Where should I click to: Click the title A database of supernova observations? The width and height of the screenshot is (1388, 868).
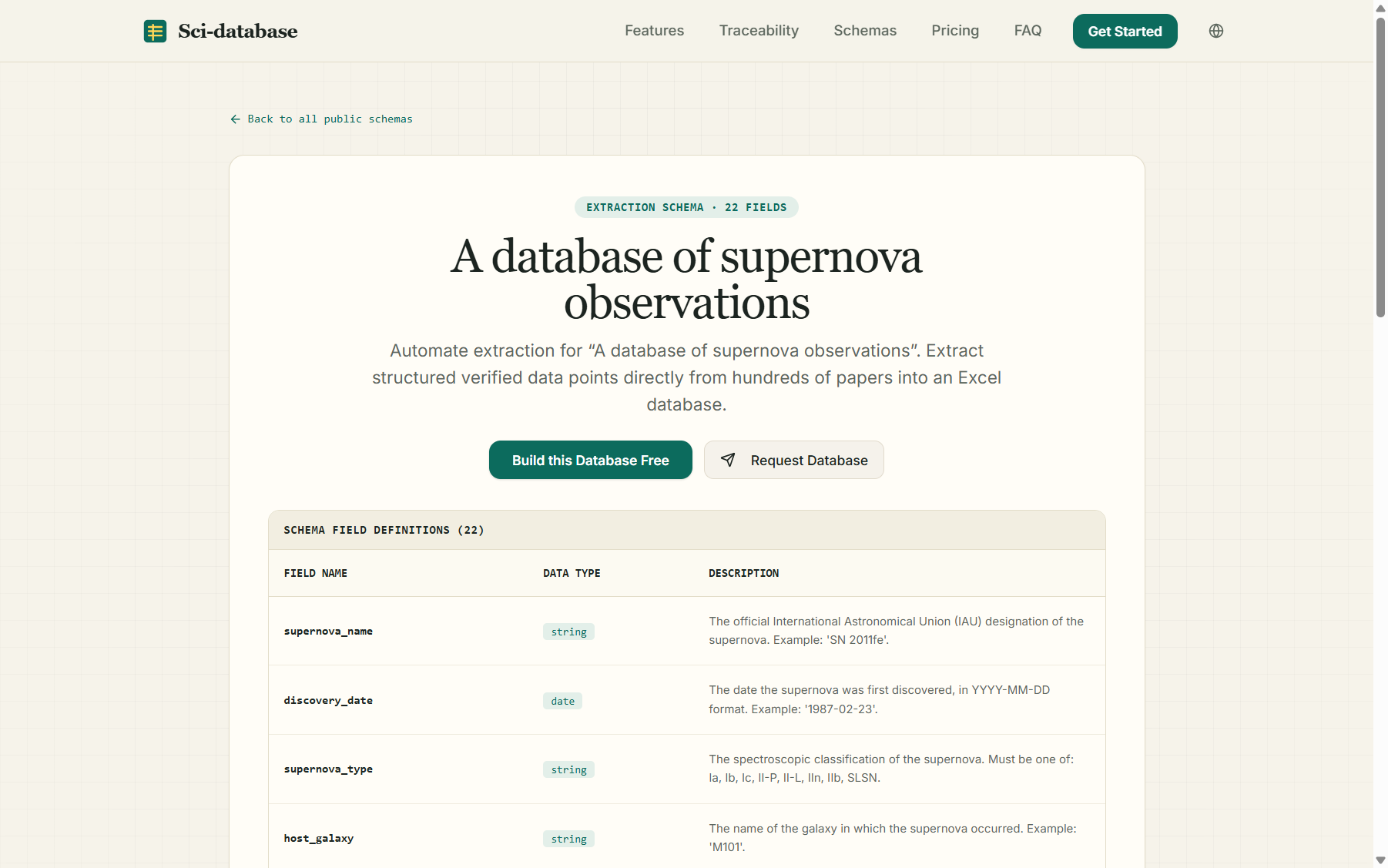click(x=686, y=279)
